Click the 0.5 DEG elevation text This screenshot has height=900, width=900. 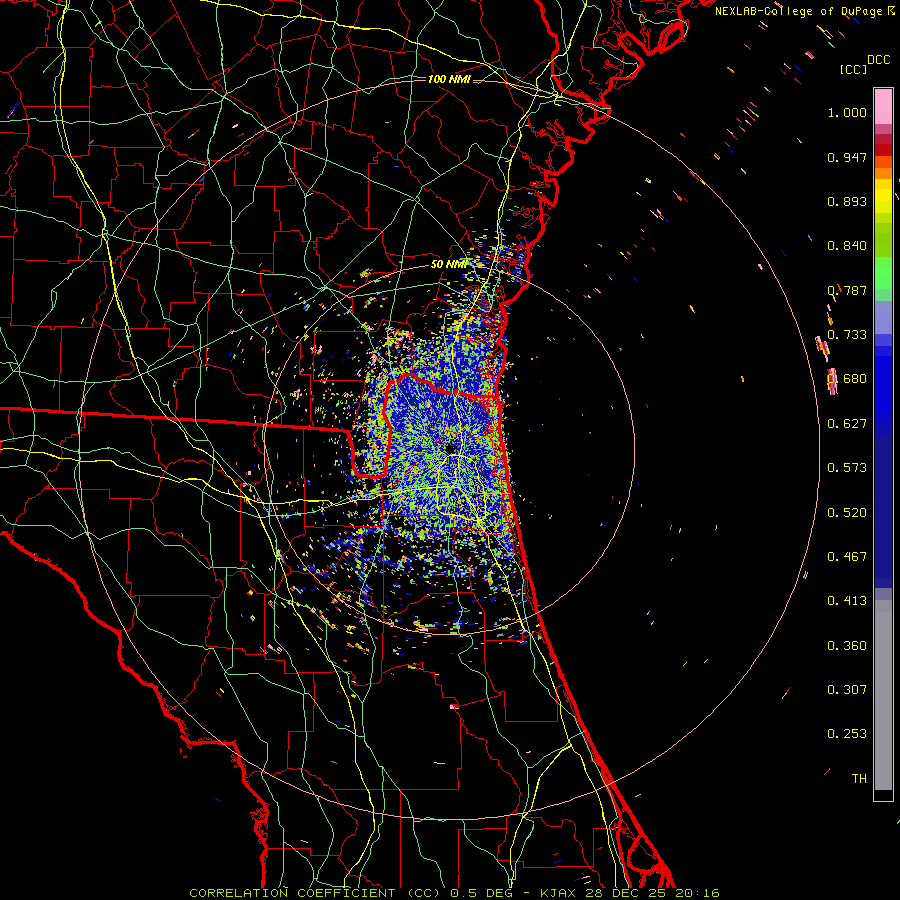click(x=481, y=893)
